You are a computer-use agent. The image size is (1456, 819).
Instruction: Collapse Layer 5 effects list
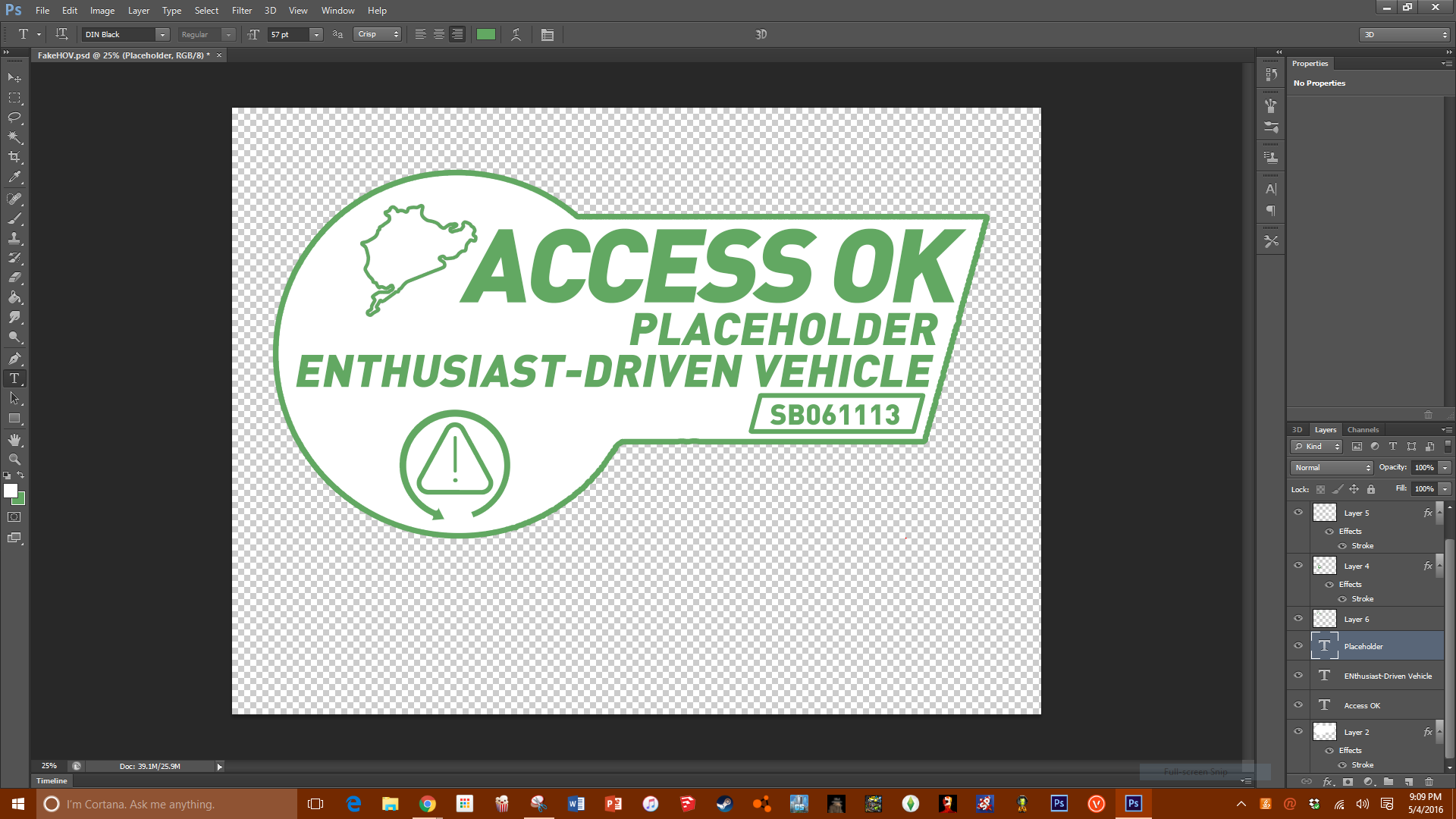pyautogui.click(x=1440, y=513)
